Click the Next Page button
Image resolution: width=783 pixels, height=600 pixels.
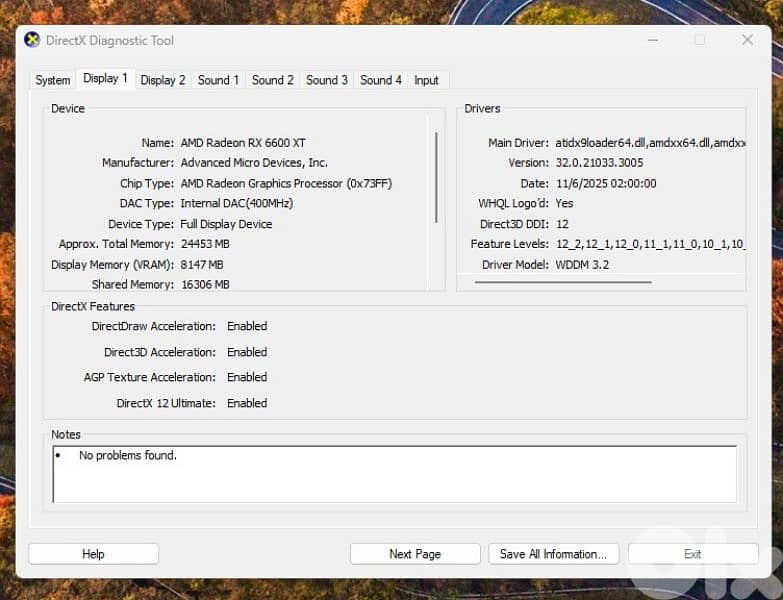(x=414, y=554)
